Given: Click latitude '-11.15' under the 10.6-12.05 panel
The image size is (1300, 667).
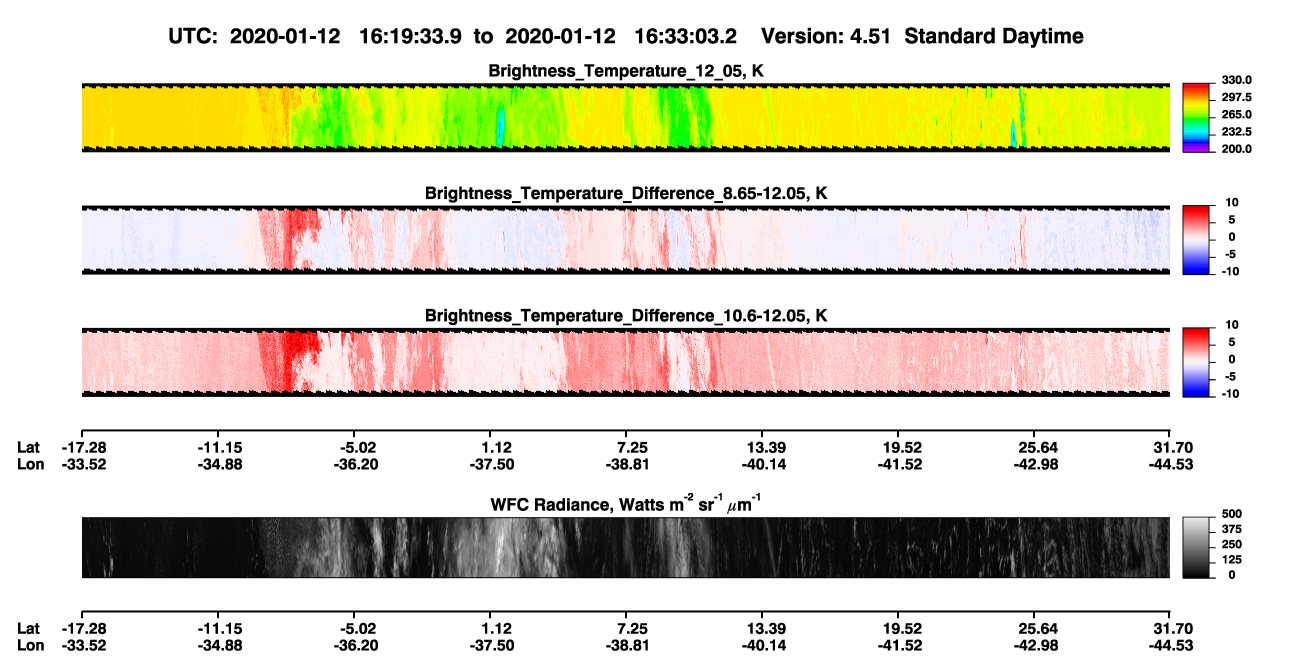Looking at the screenshot, I should [x=222, y=447].
